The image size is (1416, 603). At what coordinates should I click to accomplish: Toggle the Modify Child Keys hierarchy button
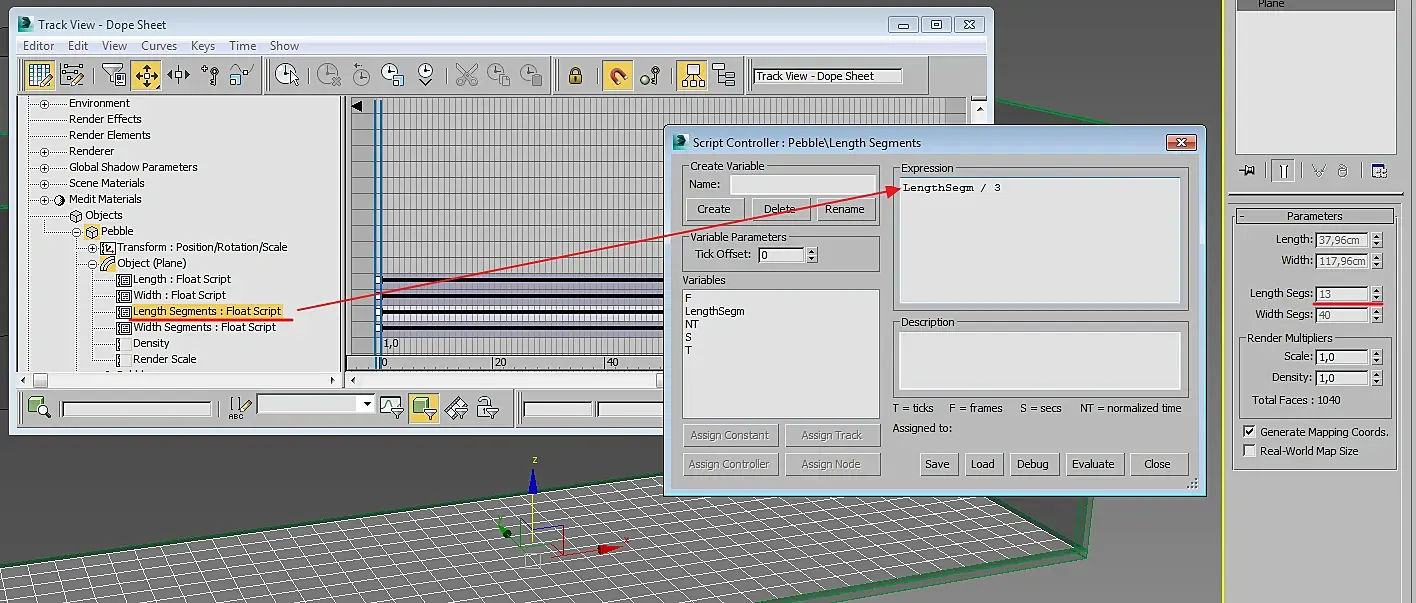pyautogui.click(x=723, y=75)
